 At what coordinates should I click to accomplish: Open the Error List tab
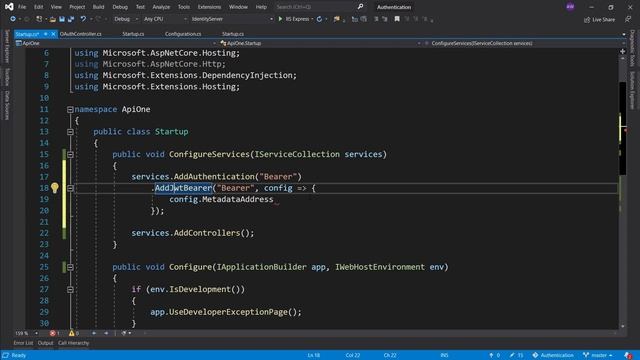[23, 343]
